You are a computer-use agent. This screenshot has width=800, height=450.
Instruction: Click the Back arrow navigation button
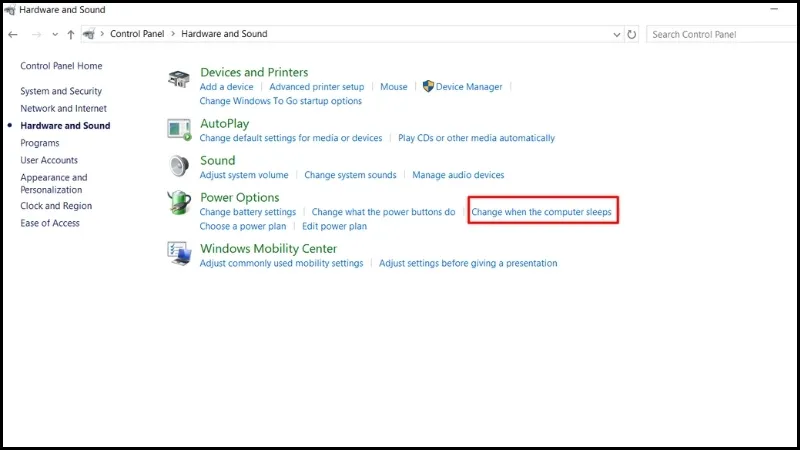click(13, 34)
